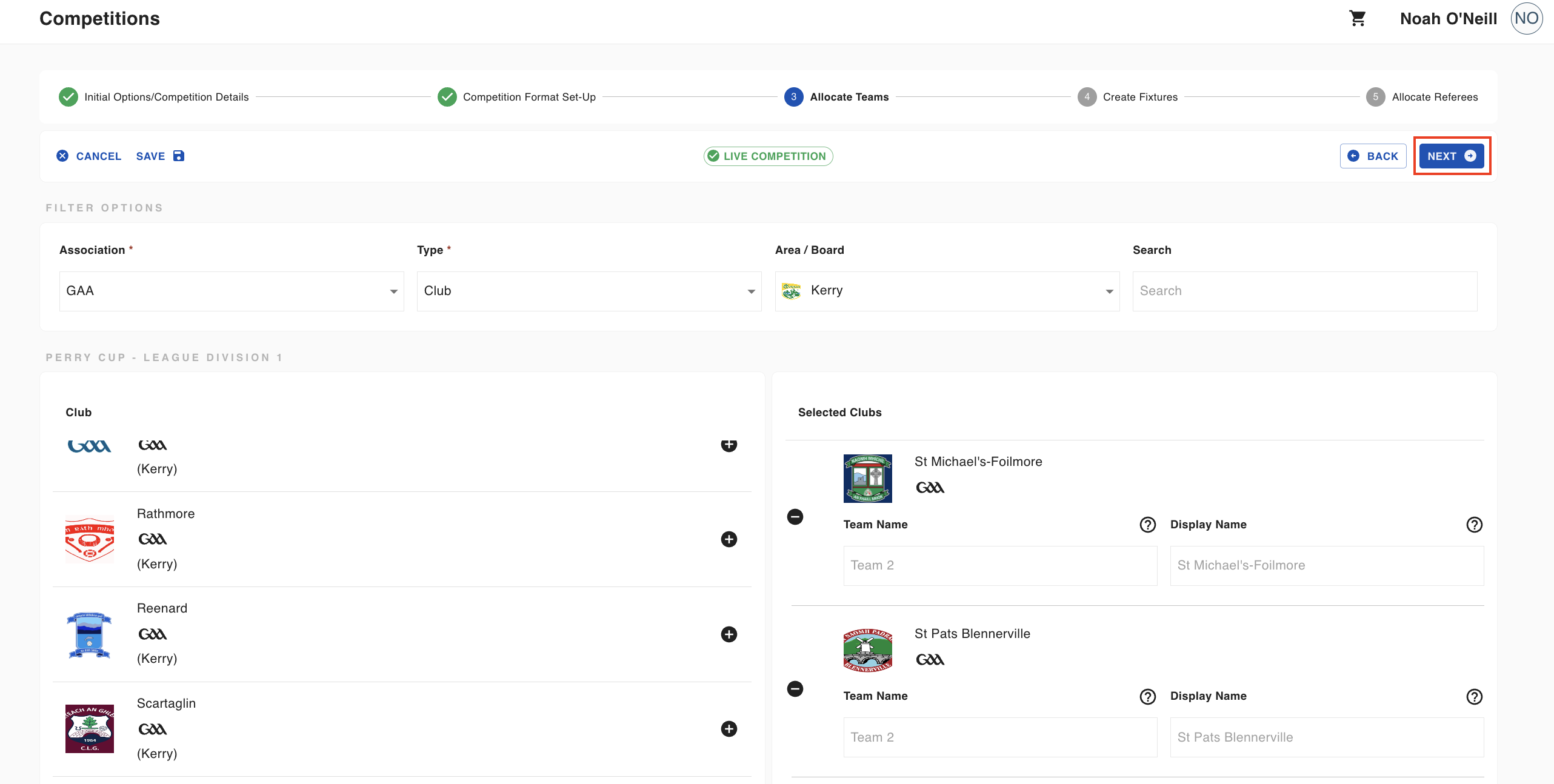Click the BACK button

pos(1373,156)
